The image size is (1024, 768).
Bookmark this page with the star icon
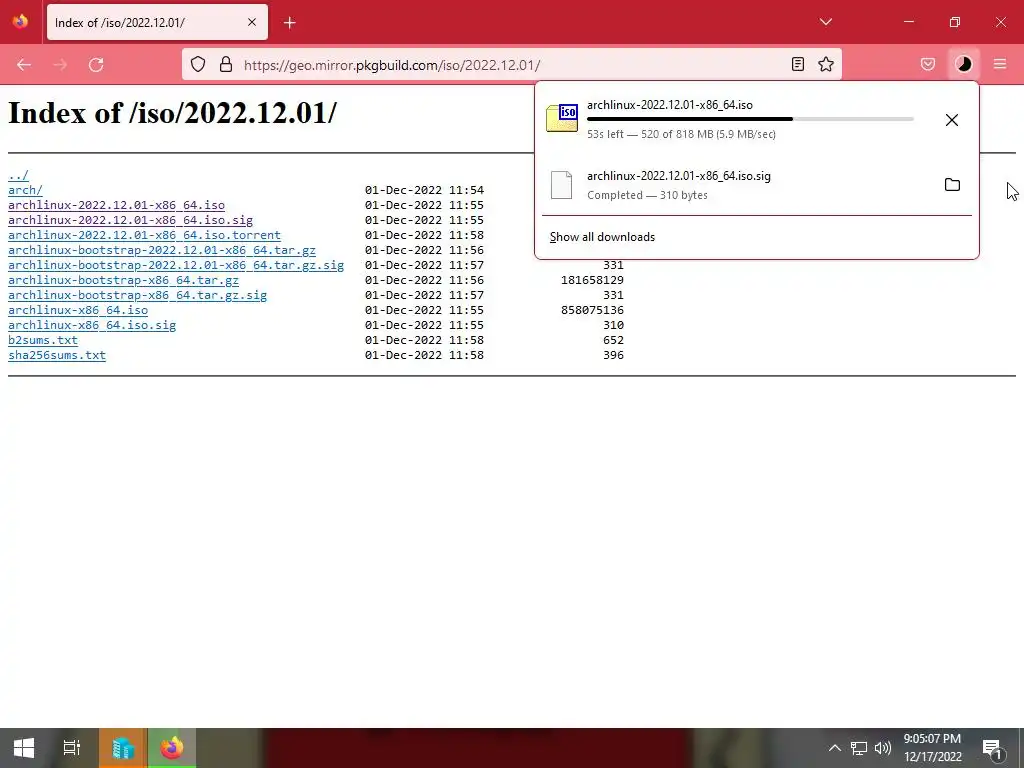click(825, 64)
